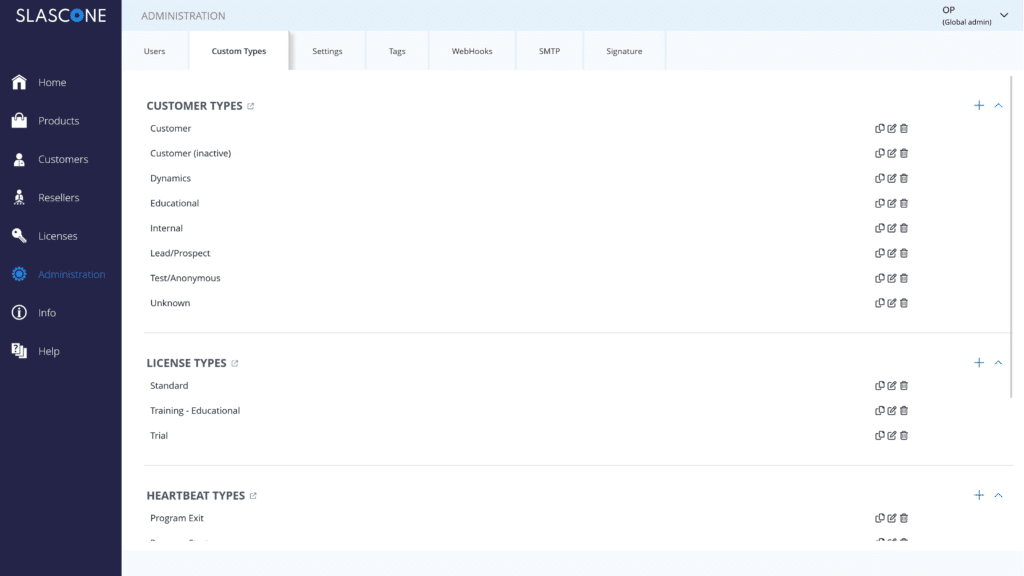Collapse the Customer Types section
The width and height of the screenshot is (1024, 576).
click(998, 106)
